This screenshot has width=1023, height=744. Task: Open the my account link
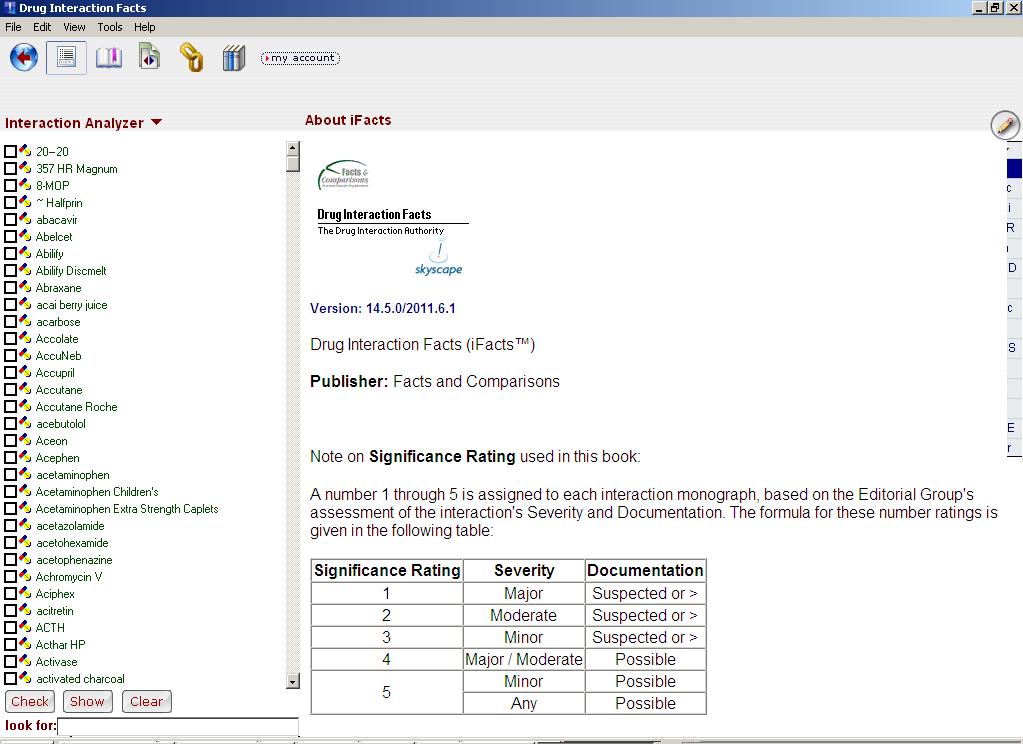click(300, 58)
